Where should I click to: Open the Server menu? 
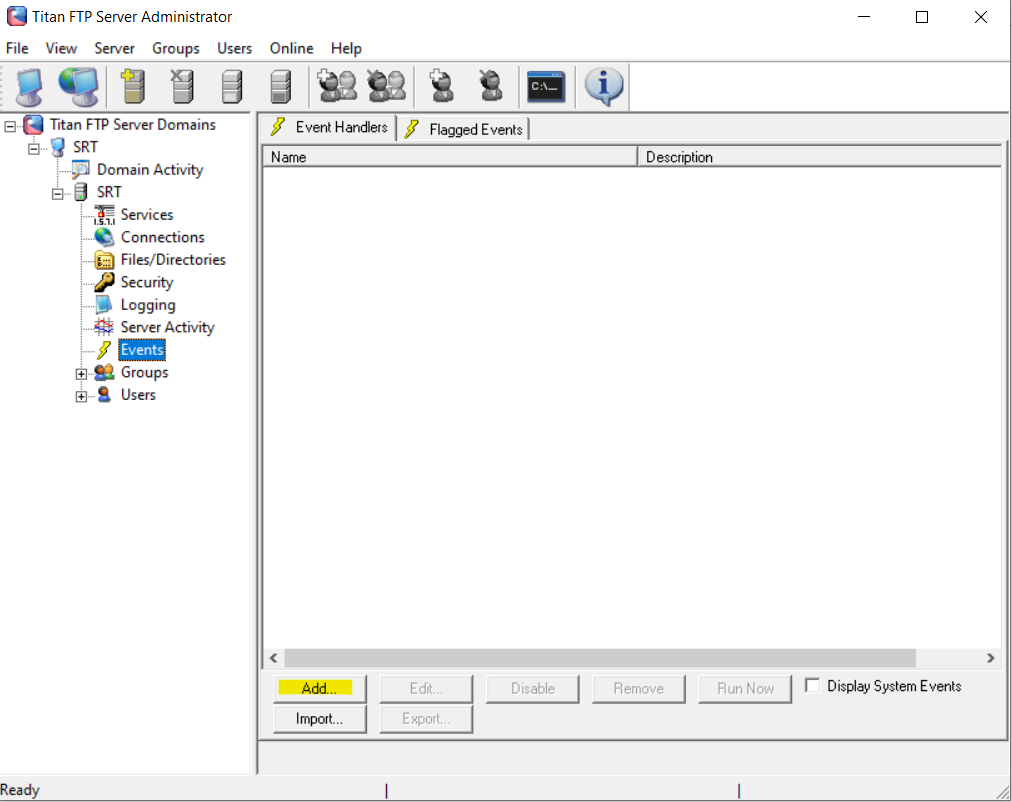click(x=114, y=48)
